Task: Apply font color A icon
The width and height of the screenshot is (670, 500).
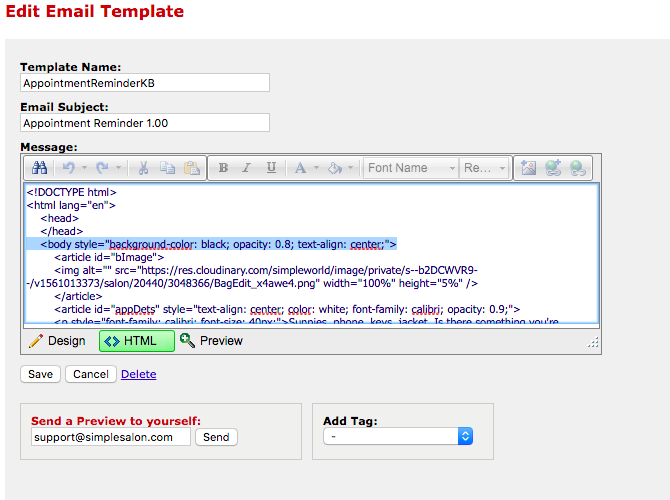Action: [x=300, y=168]
